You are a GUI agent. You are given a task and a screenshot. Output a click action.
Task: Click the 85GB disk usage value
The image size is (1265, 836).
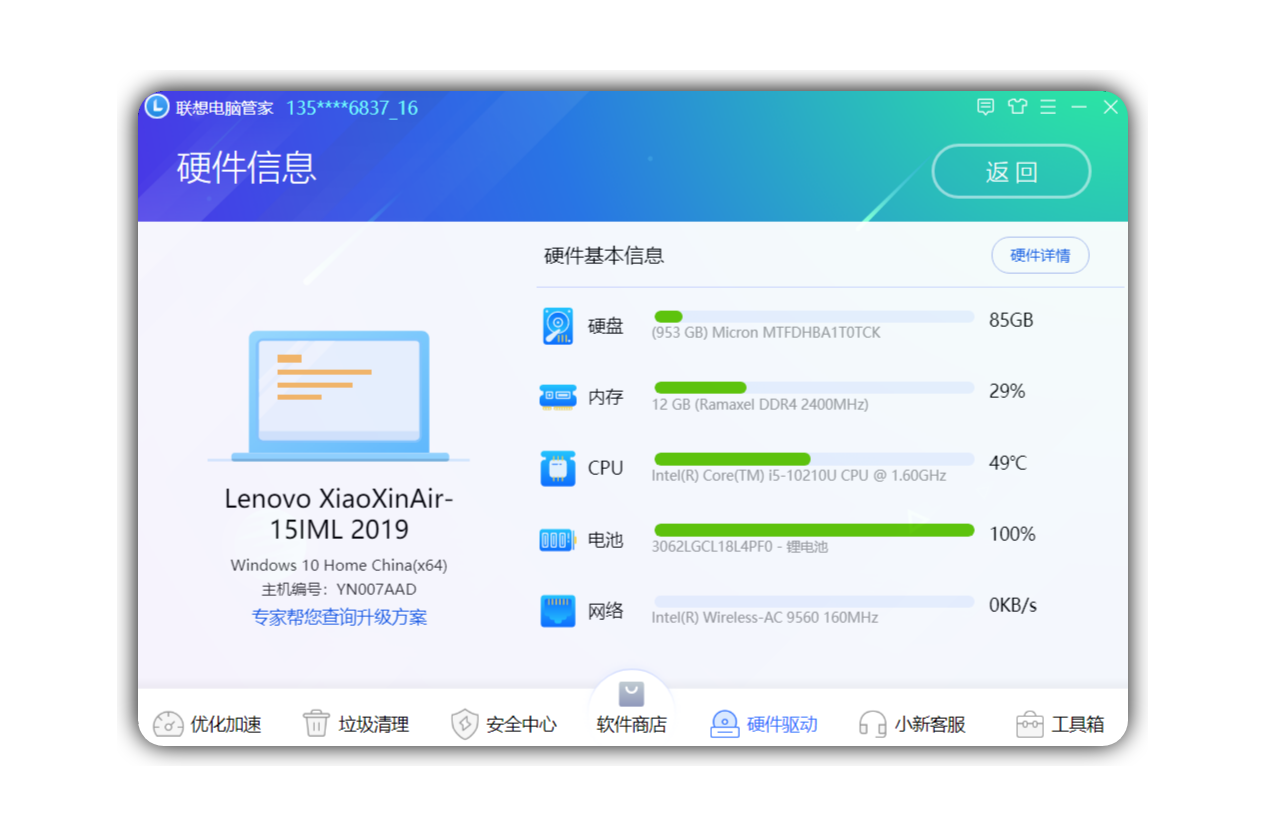[1011, 320]
